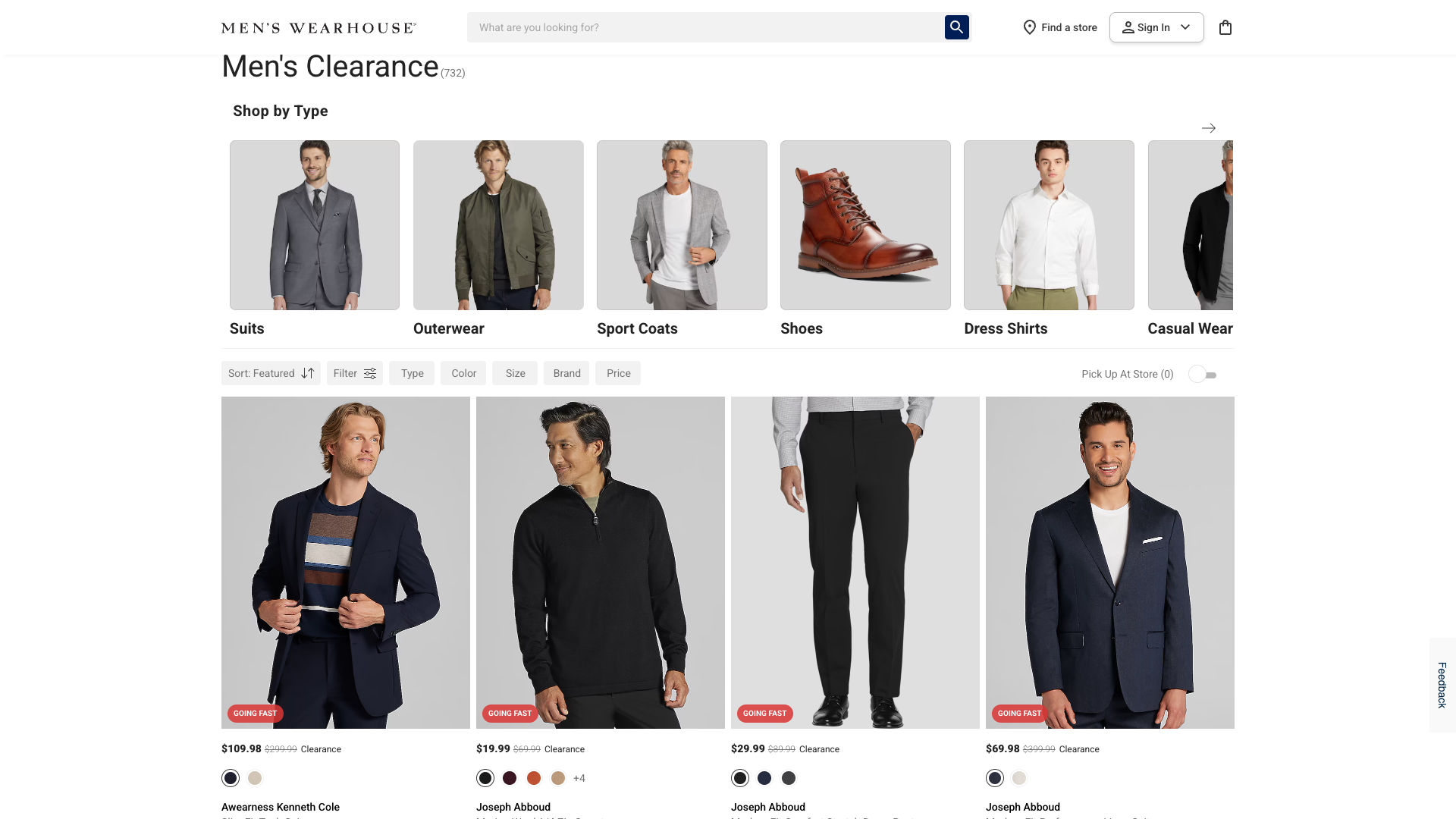Open the Shoes category thumbnail
This screenshot has height=819, width=1456.
click(x=865, y=225)
